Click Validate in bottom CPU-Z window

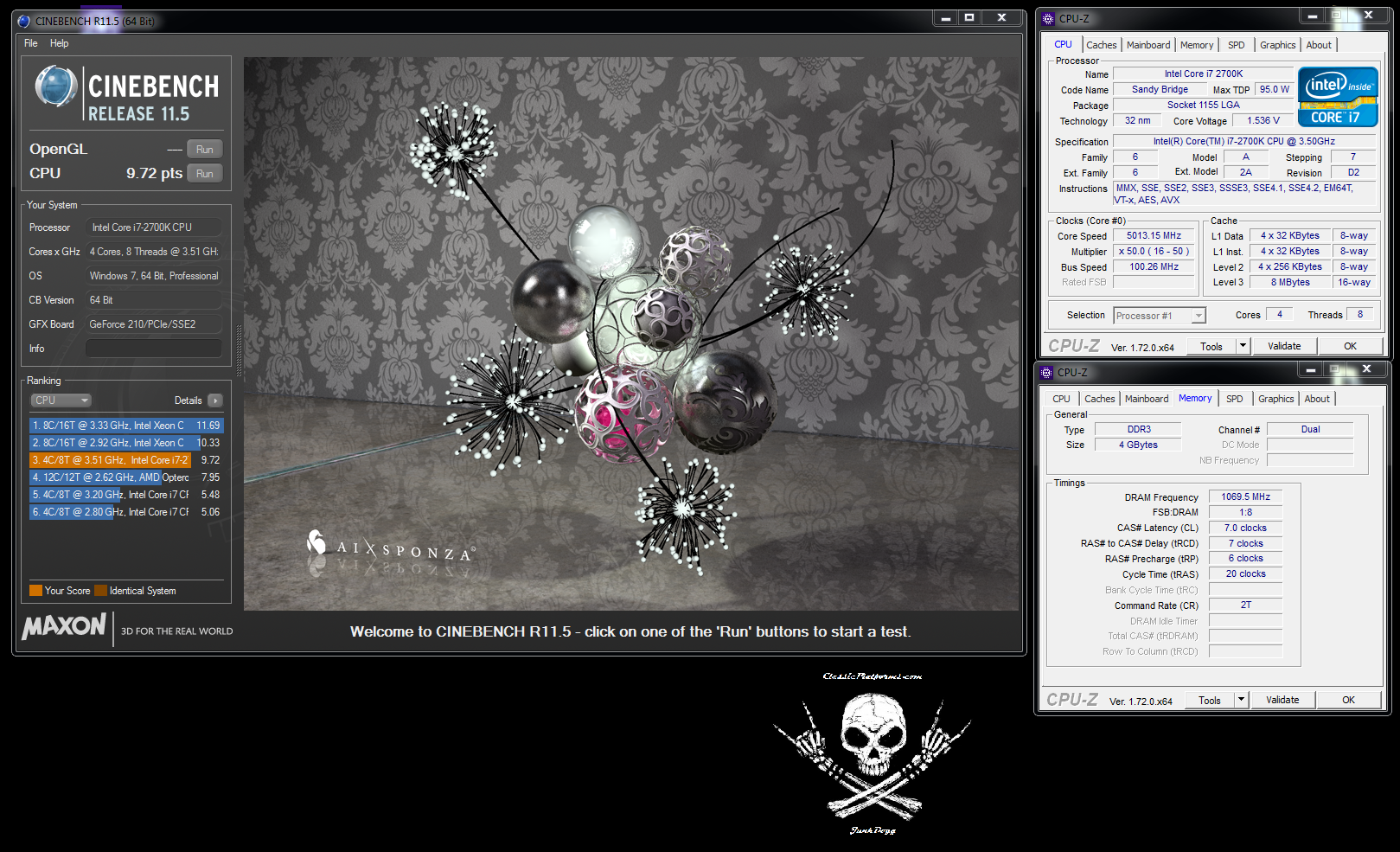coord(1282,701)
